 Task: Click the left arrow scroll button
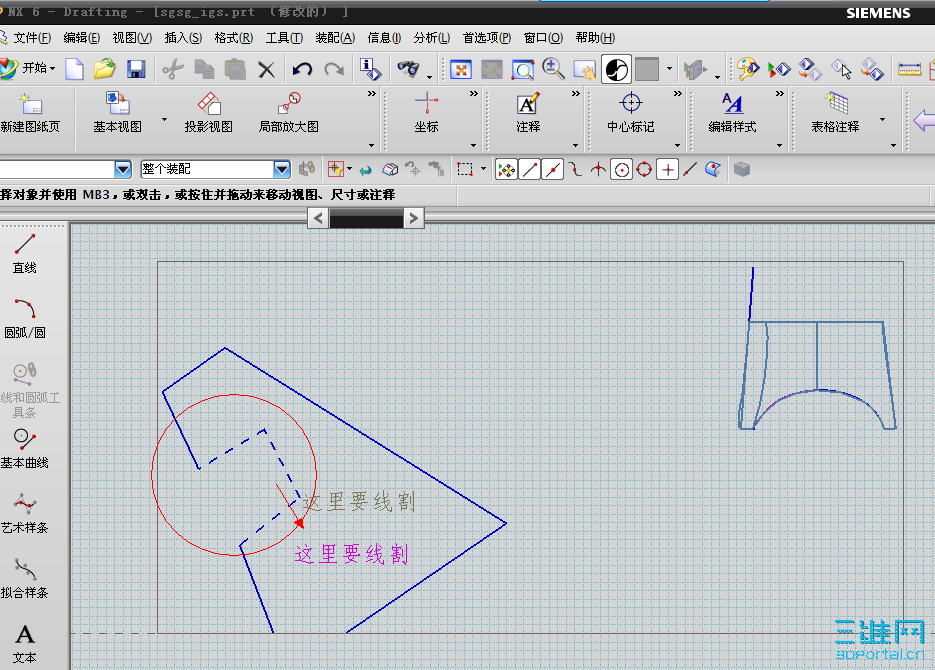(x=318, y=218)
